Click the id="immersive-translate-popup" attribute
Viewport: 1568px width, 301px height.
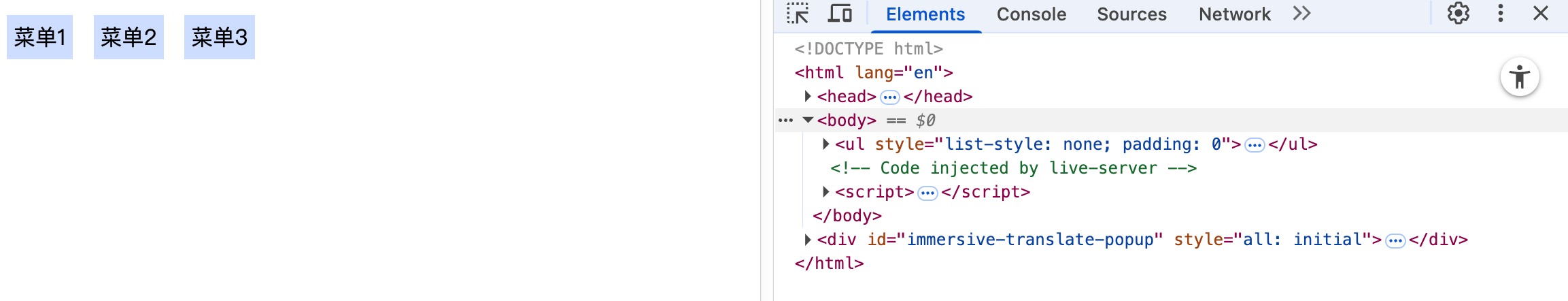coord(1015,240)
